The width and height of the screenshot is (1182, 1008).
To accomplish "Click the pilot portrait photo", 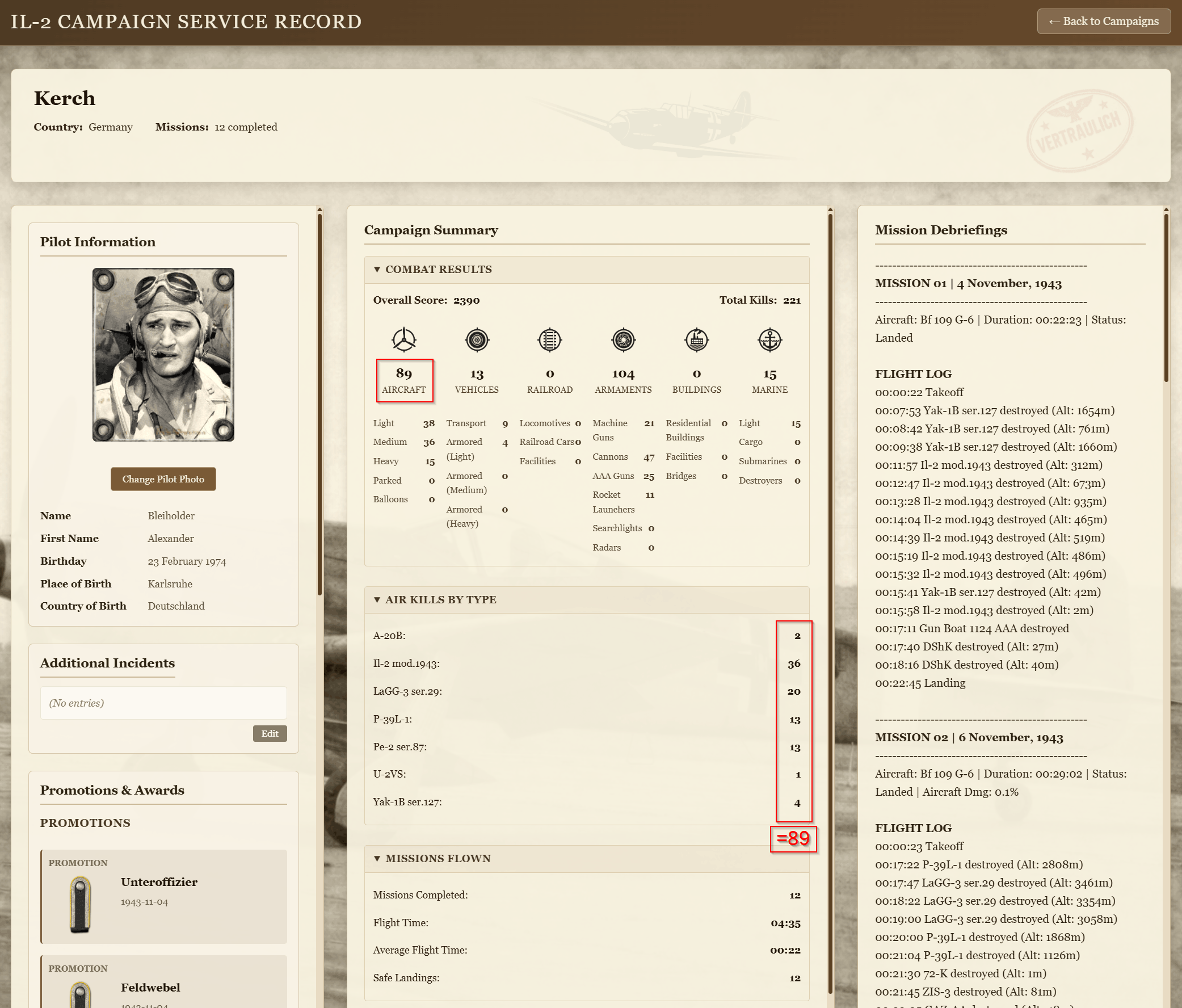I will [163, 355].
